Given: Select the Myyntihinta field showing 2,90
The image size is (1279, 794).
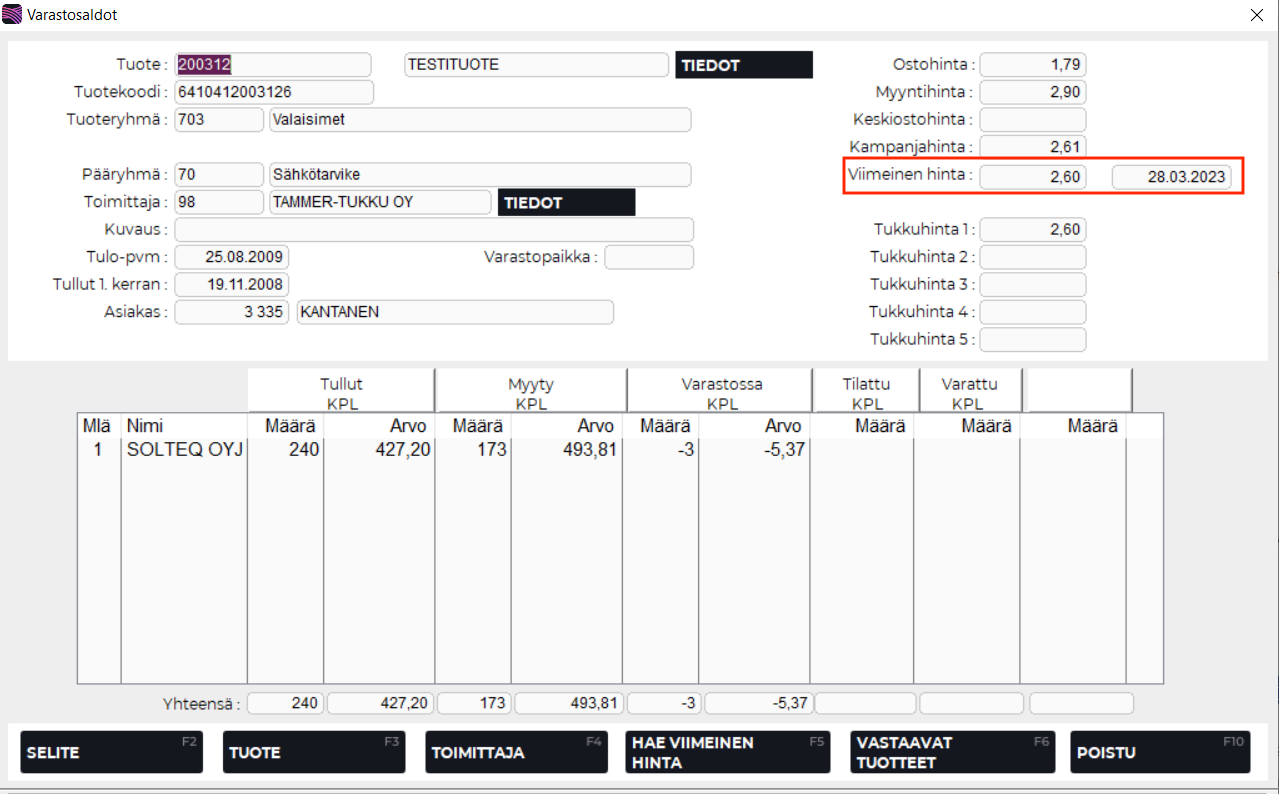Looking at the screenshot, I should click(1032, 92).
